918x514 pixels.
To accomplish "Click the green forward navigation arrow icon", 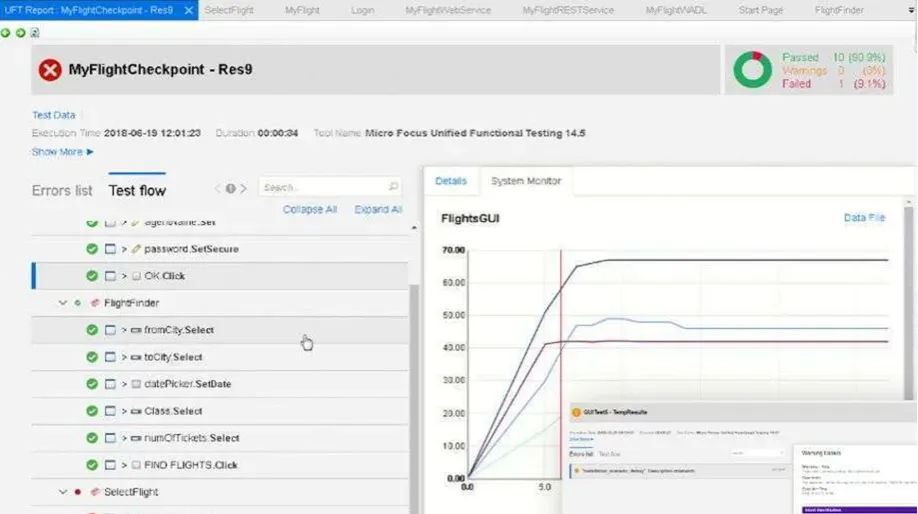I will (20, 33).
